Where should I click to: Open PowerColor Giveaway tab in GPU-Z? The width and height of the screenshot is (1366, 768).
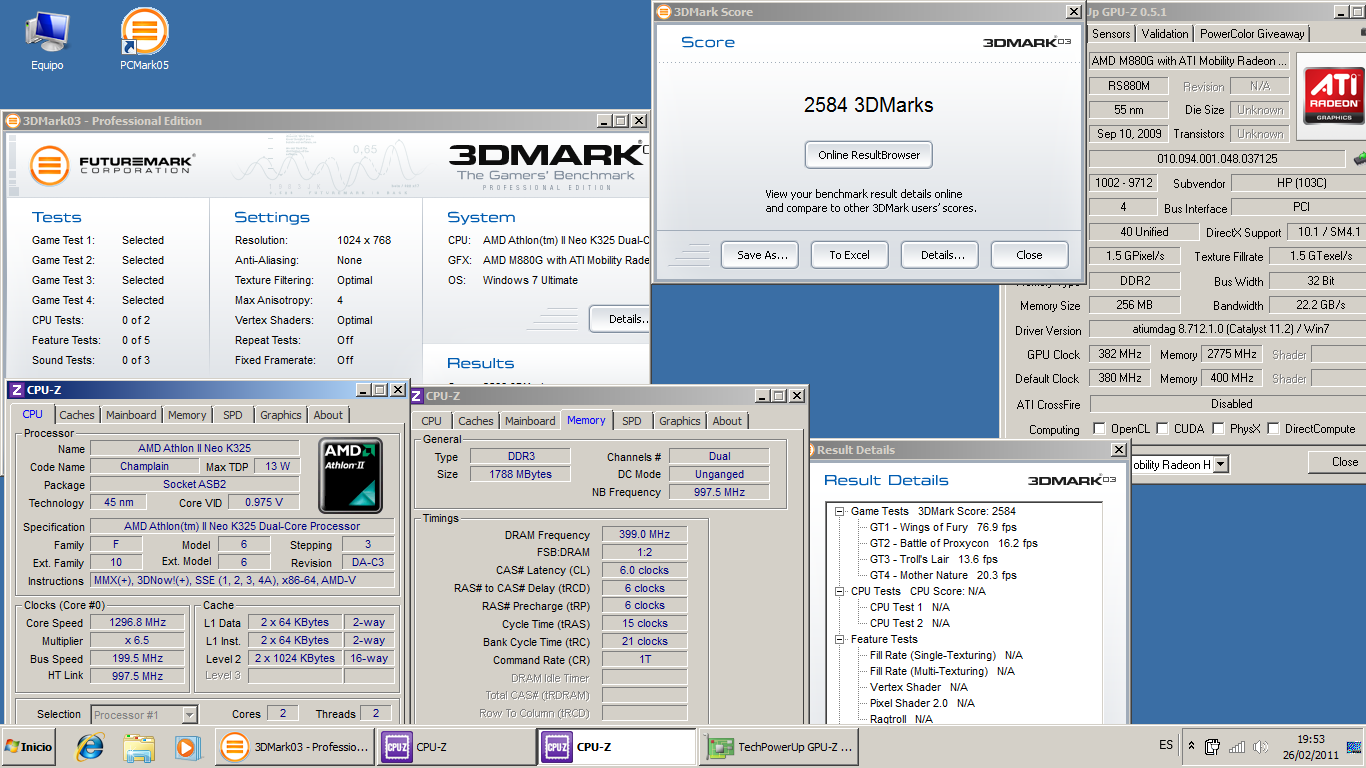1252,34
